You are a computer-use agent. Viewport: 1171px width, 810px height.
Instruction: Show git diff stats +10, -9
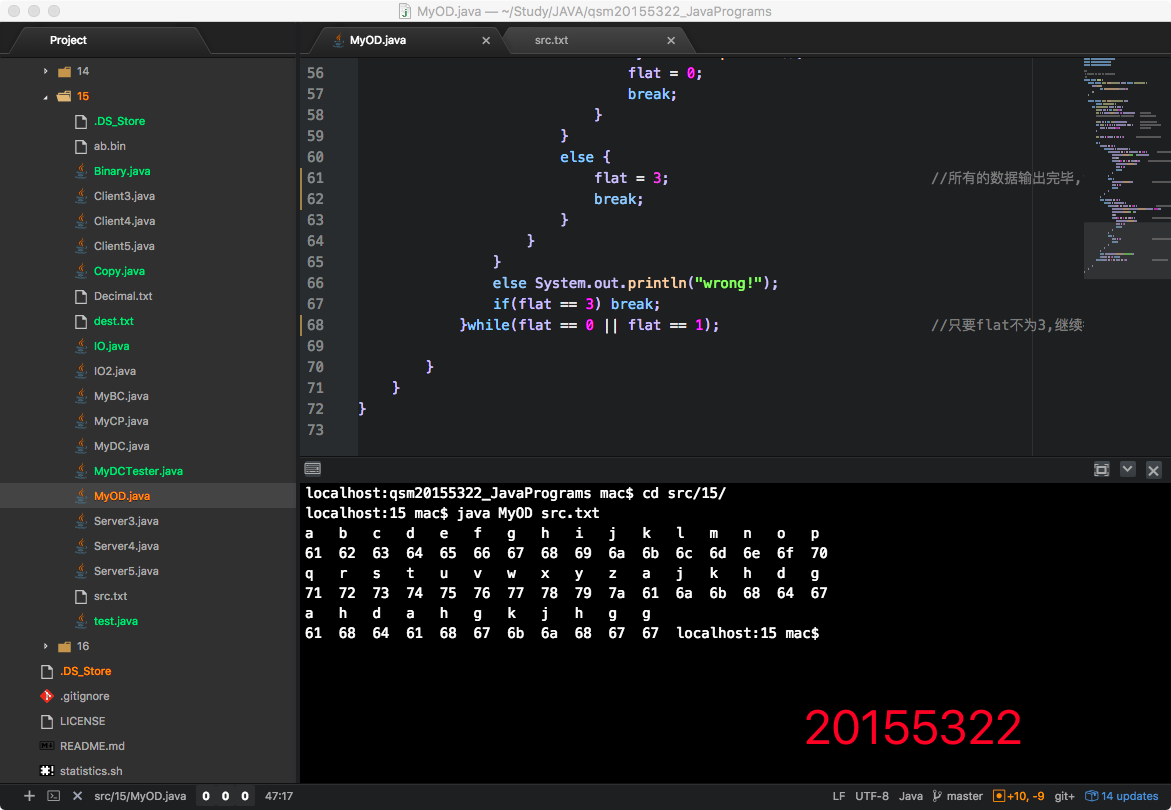(1019, 796)
